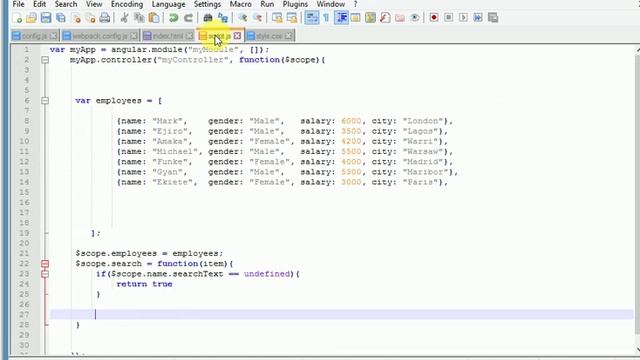This screenshot has width=640, height=360.
Task: Collapse the search function fold on line 22
Action: pyautogui.click(x=45, y=264)
